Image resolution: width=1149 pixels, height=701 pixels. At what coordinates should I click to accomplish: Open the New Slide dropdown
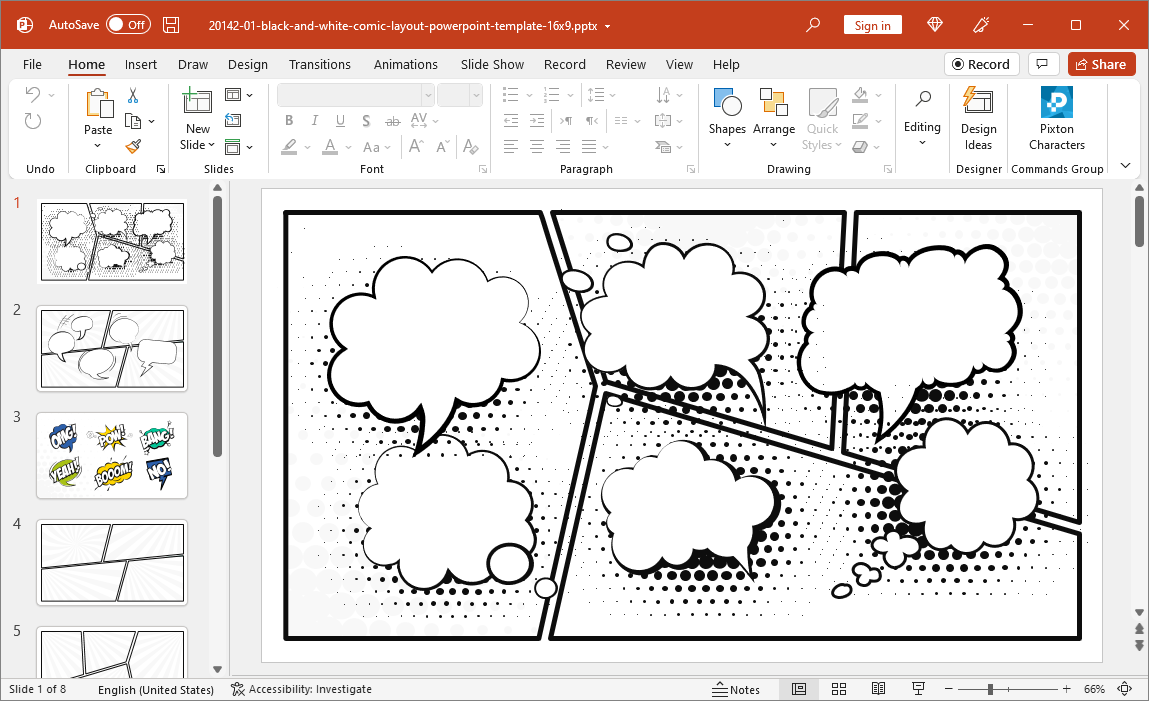196,145
